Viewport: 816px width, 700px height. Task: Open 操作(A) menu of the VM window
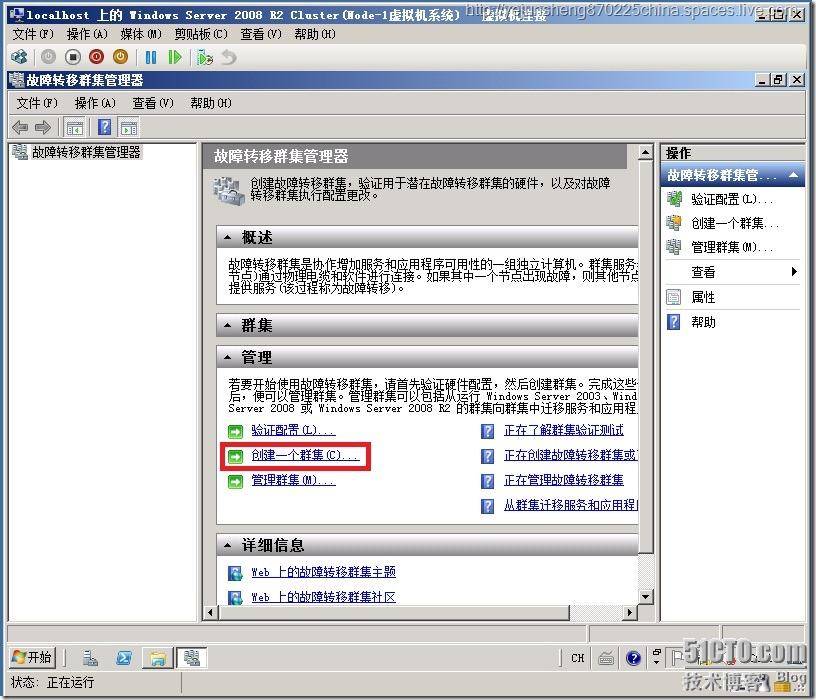coord(87,34)
